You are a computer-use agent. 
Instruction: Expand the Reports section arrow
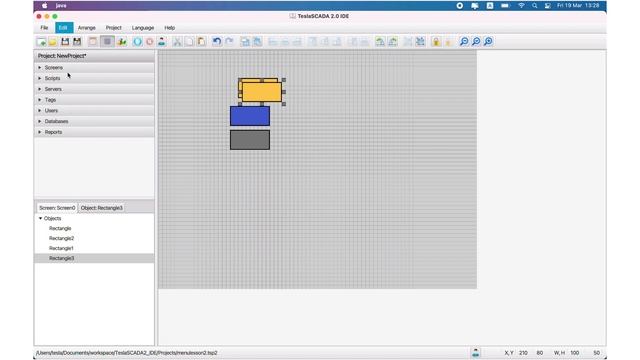point(40,132)
